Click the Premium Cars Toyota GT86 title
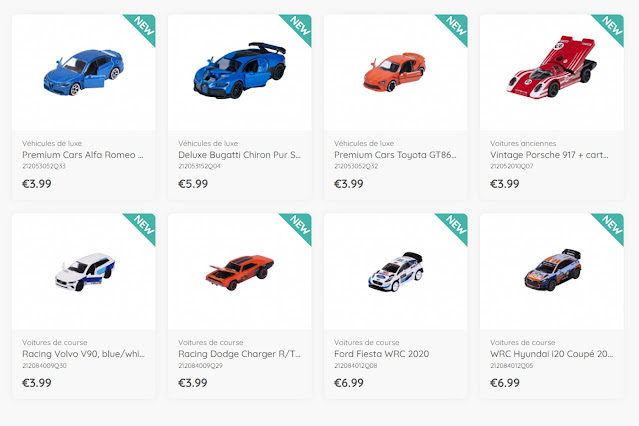The width and height of the screenshot is (639, 426). pyautogui.click(x=395, y=155)
